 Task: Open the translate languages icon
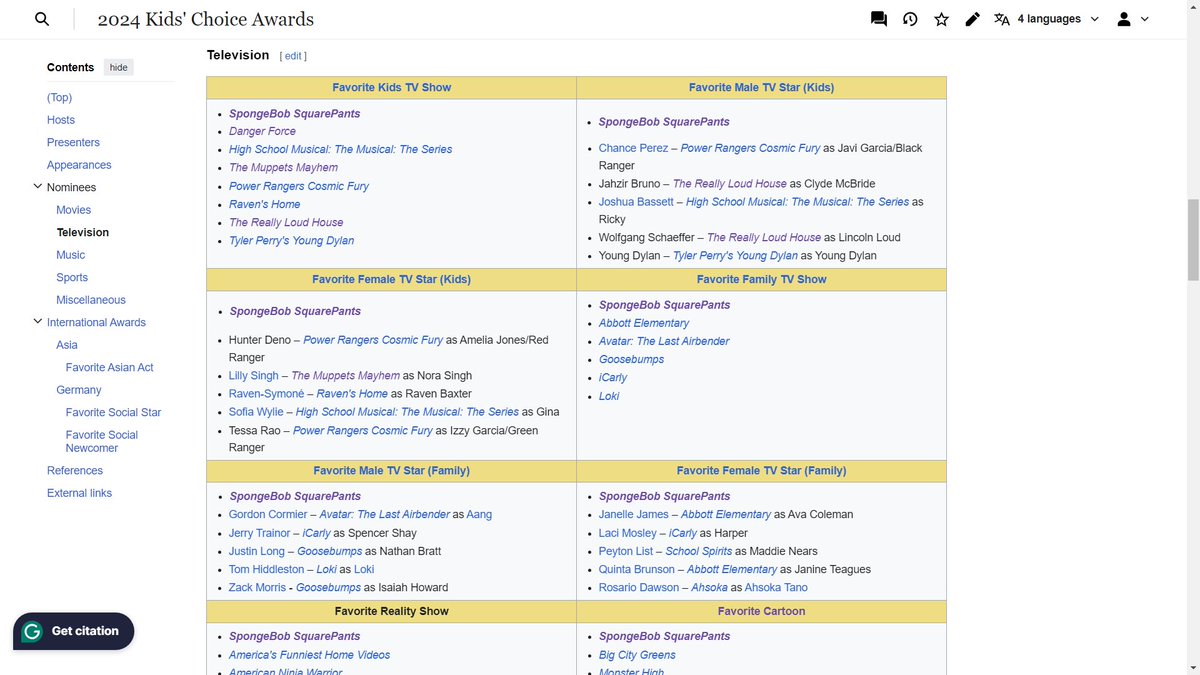tap(1002, 19)
